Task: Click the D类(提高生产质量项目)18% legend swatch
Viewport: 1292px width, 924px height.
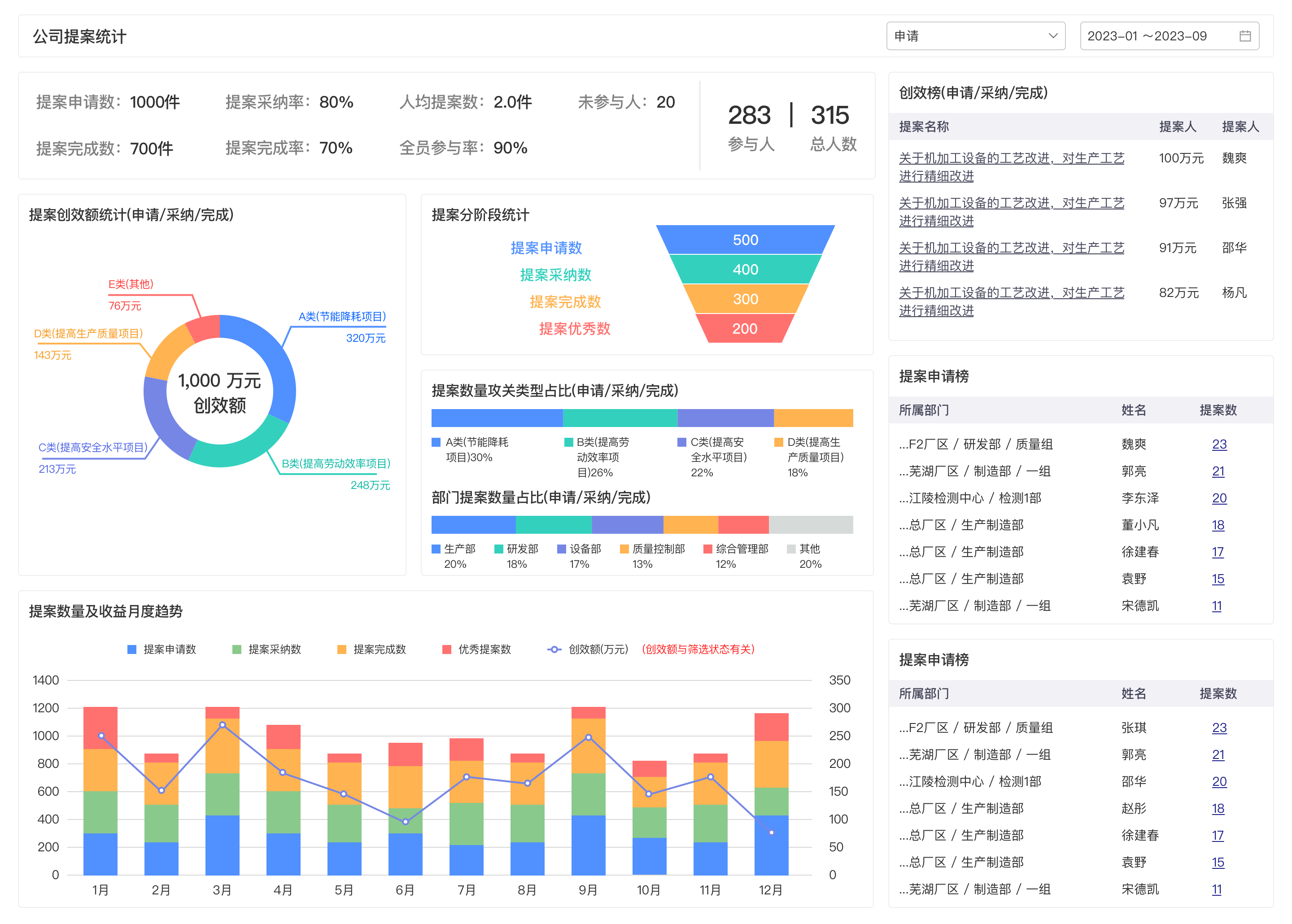Action: [x=778, y=442]
